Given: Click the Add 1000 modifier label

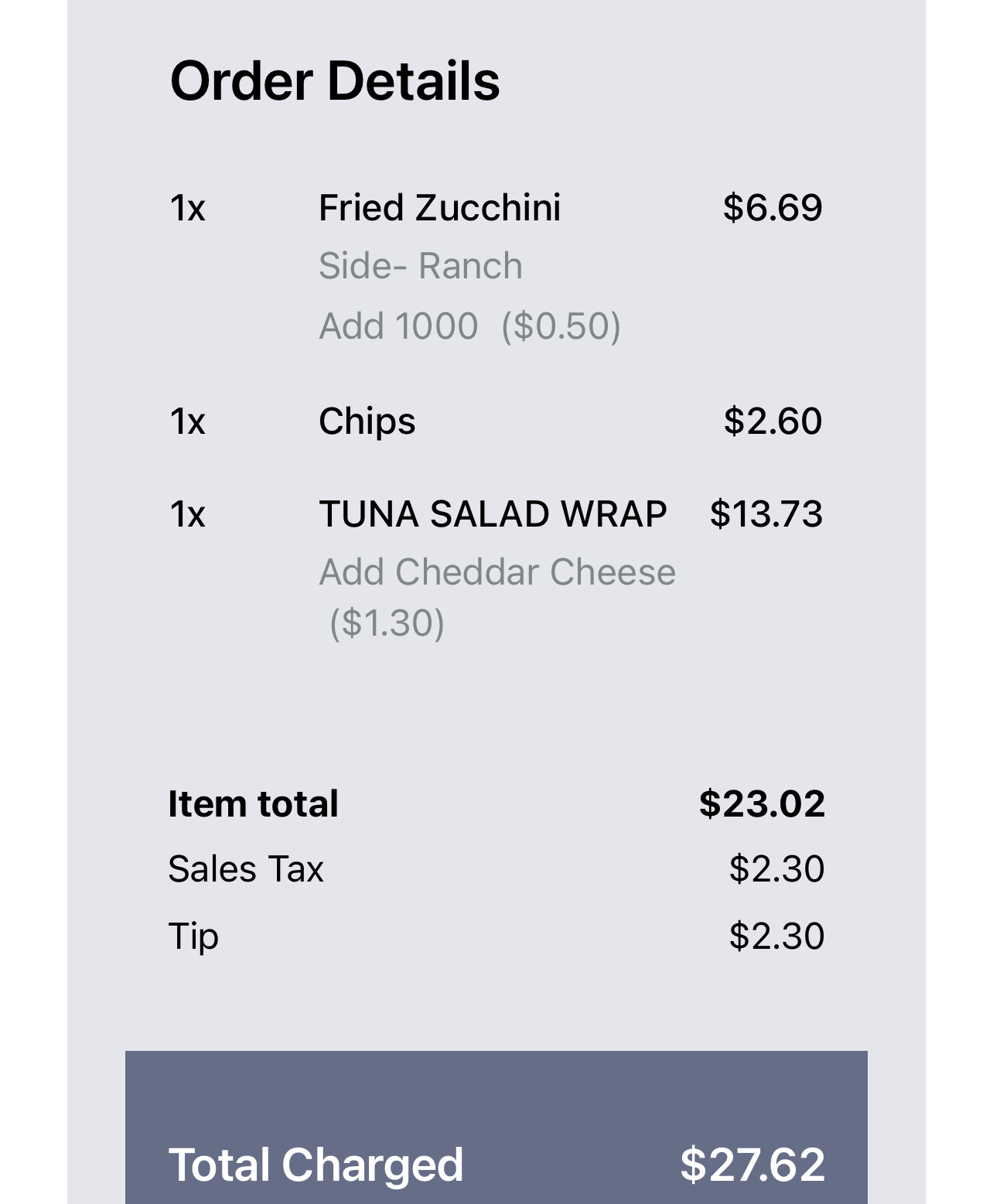Looking at the screenshot, I should pos(398,326).
